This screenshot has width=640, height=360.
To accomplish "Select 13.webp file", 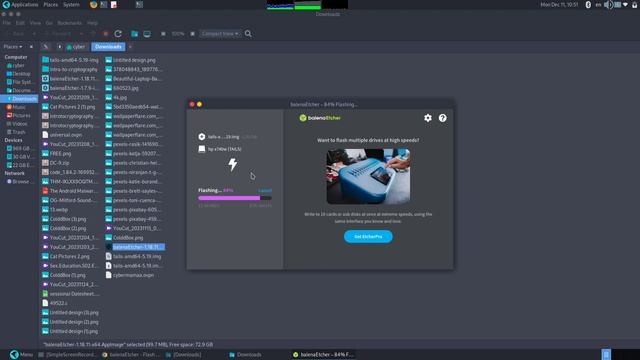I will coord(55,209).
